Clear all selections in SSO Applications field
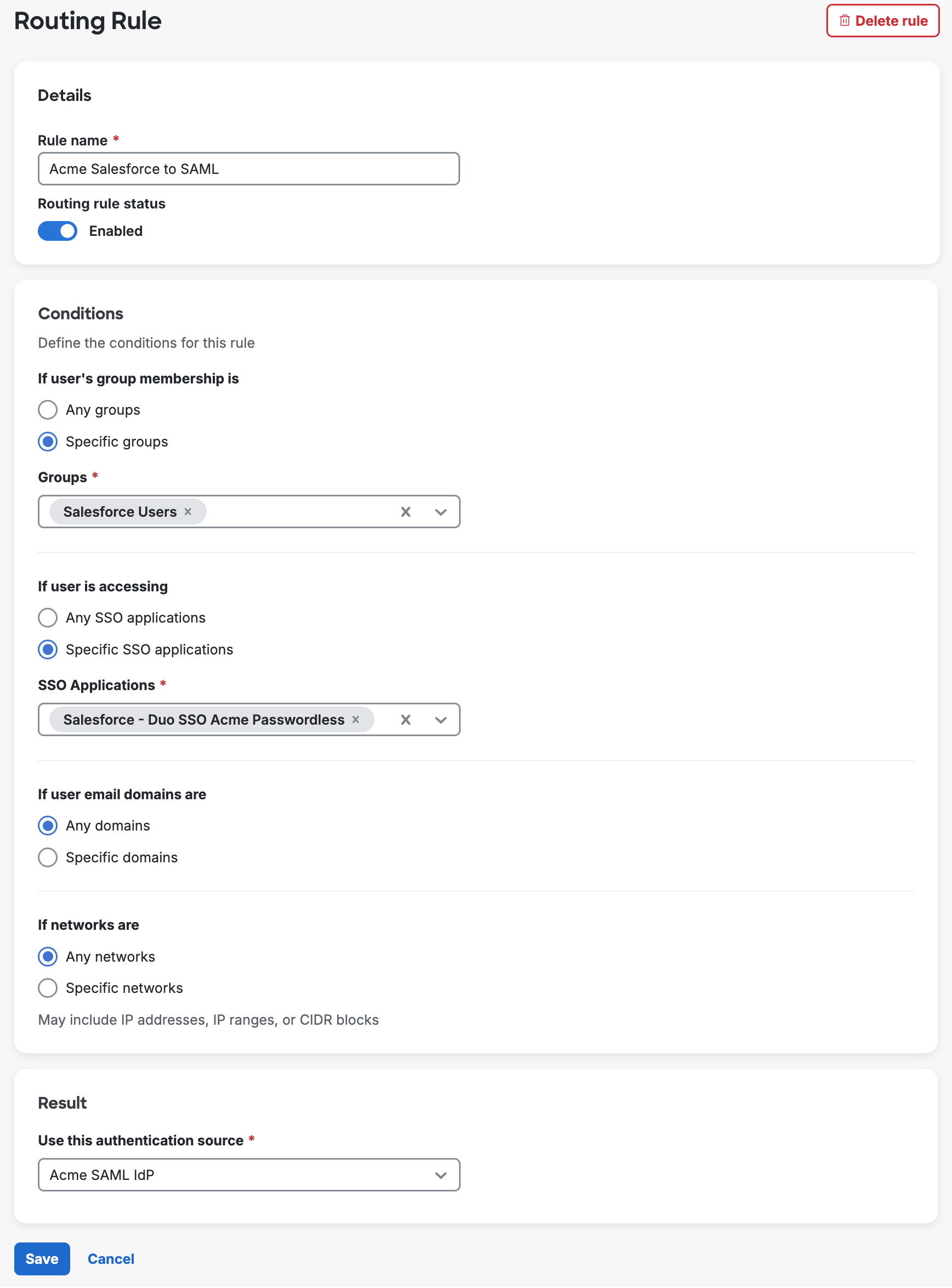 tap(406, 719)
